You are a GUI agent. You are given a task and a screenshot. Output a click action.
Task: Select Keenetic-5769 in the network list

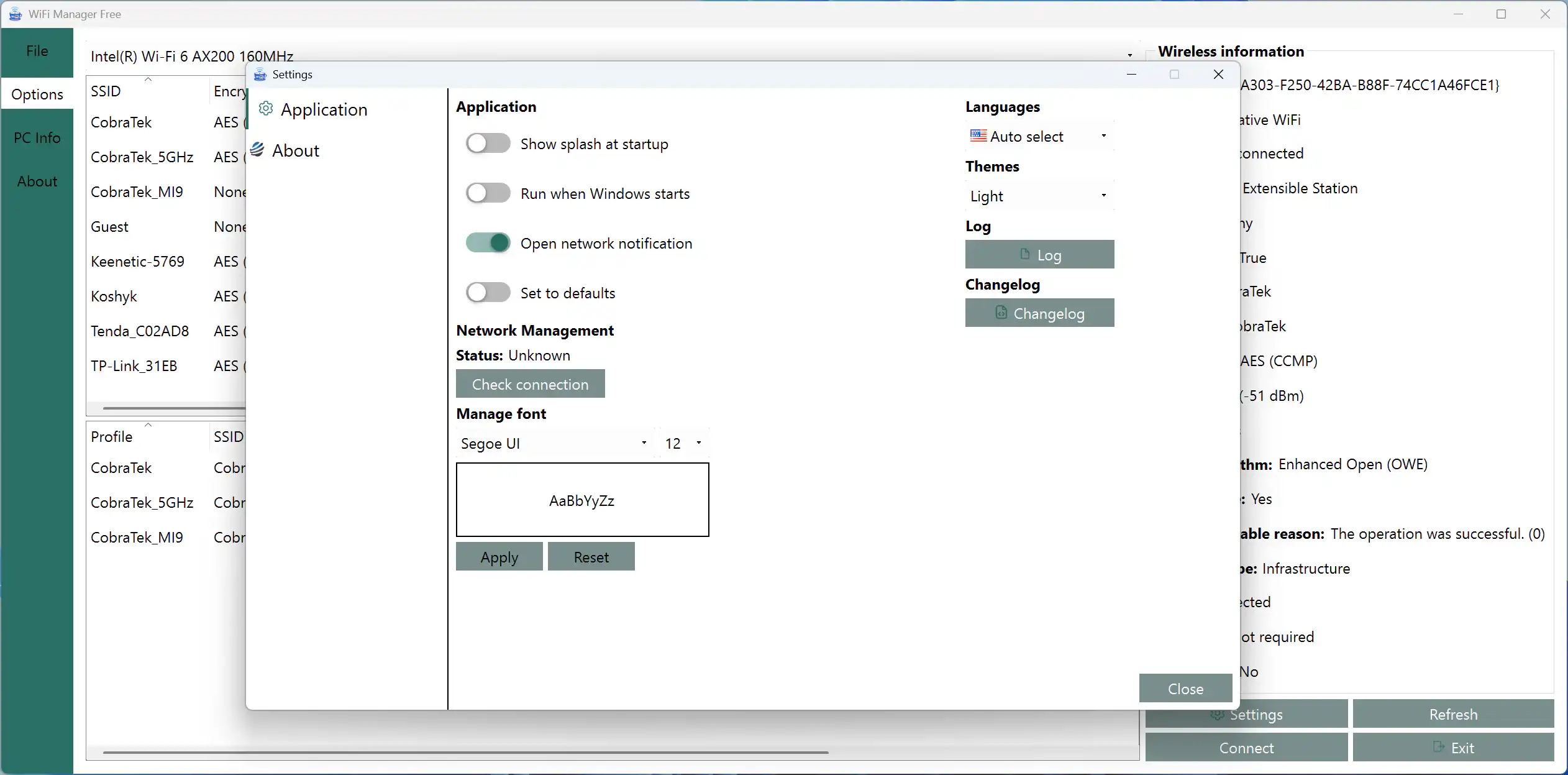click(138, 262)
